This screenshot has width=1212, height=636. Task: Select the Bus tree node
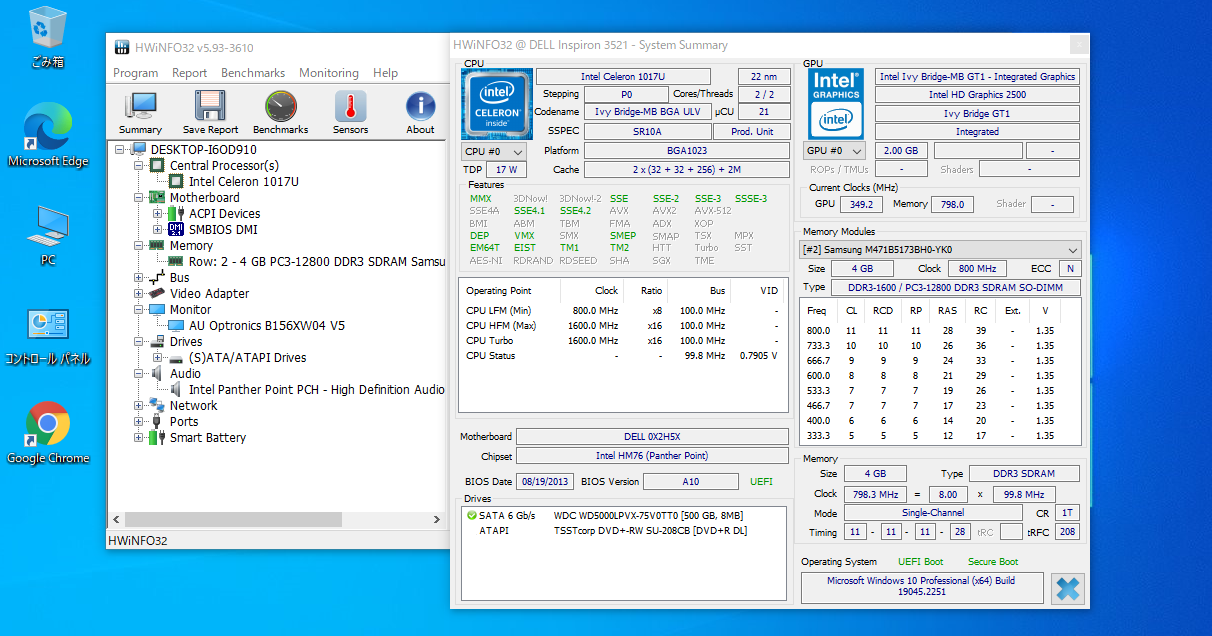pyautogui.click(x=179, y=278)
